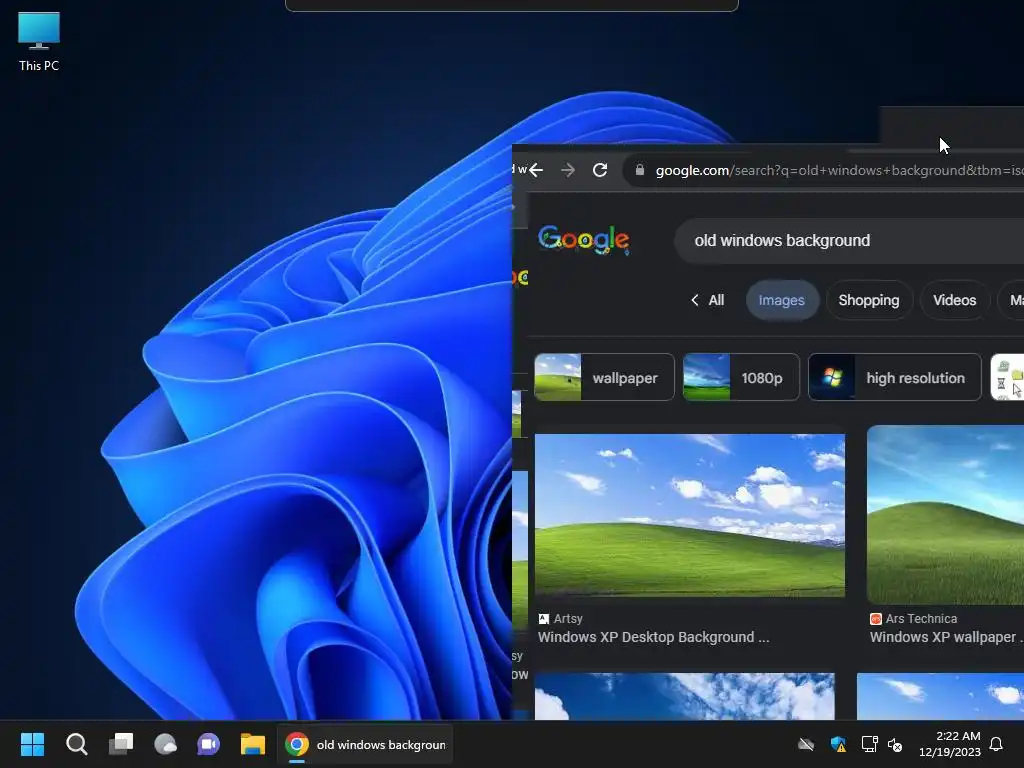Image resolution: width=1024 pixels, height=768 pixels.
Task: Open the Widgets weather icon in taskbar
Action: coord(165,744)
